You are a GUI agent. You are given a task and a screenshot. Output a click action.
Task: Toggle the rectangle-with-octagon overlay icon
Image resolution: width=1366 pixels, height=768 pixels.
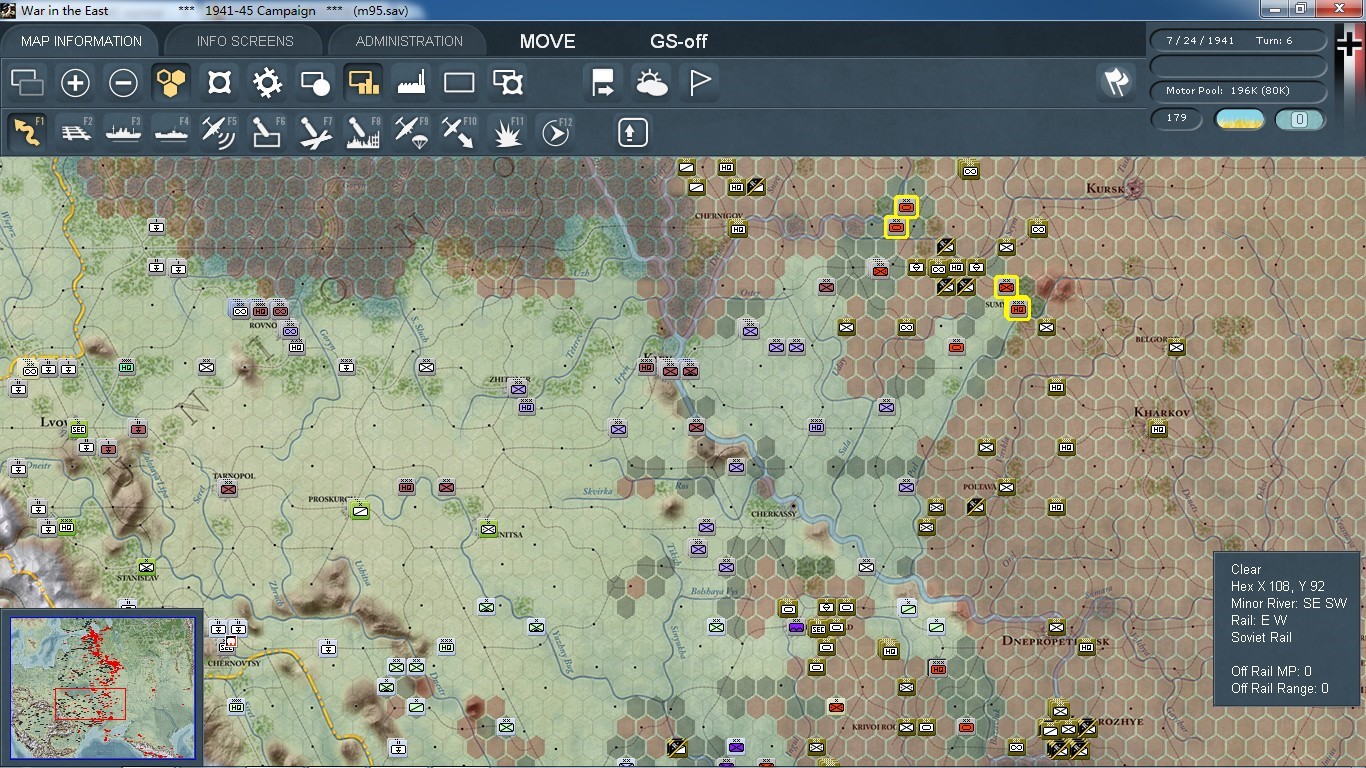pyautogui.click(x=508, y=83)
